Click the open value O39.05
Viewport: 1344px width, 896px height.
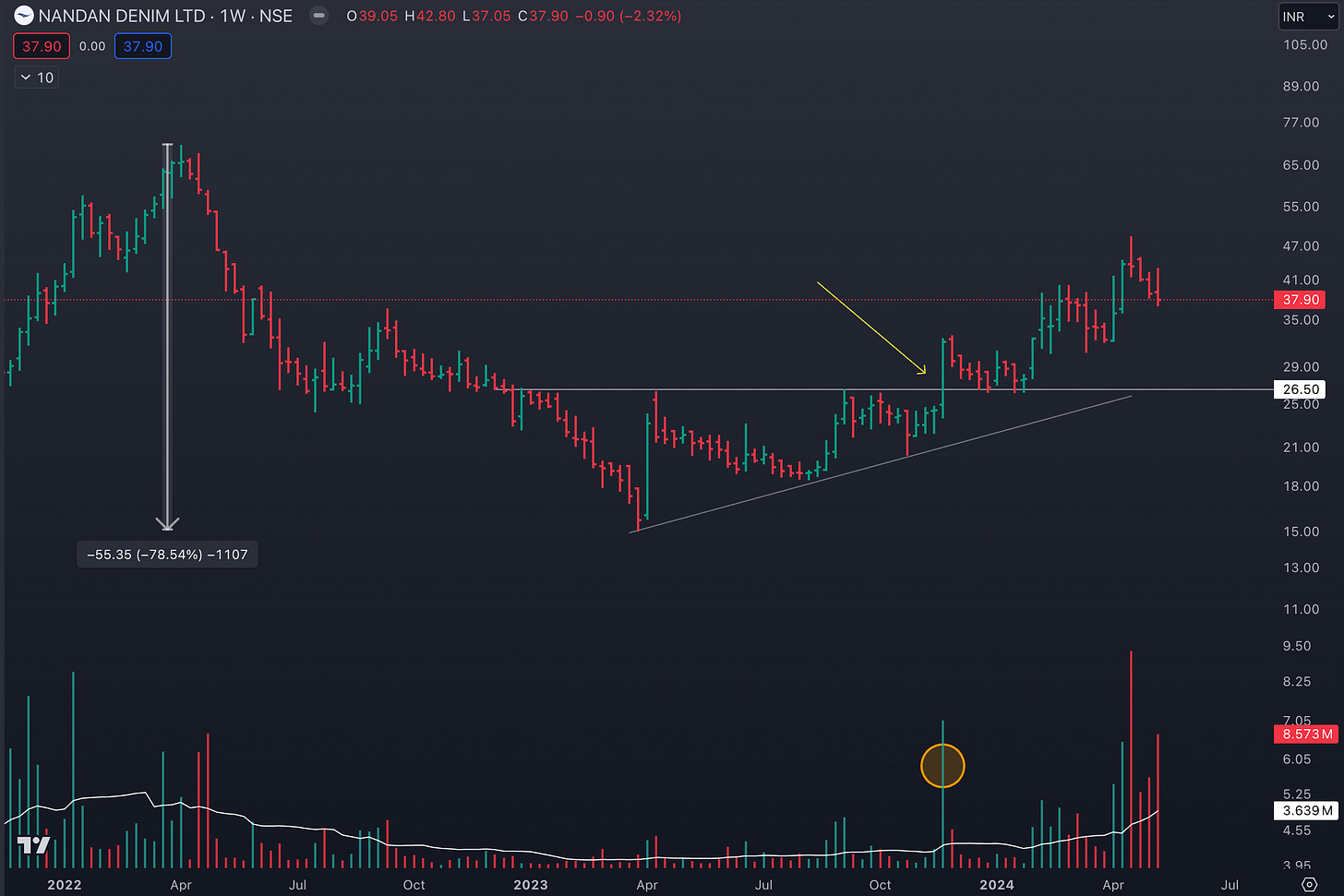[x=372, y=16]
